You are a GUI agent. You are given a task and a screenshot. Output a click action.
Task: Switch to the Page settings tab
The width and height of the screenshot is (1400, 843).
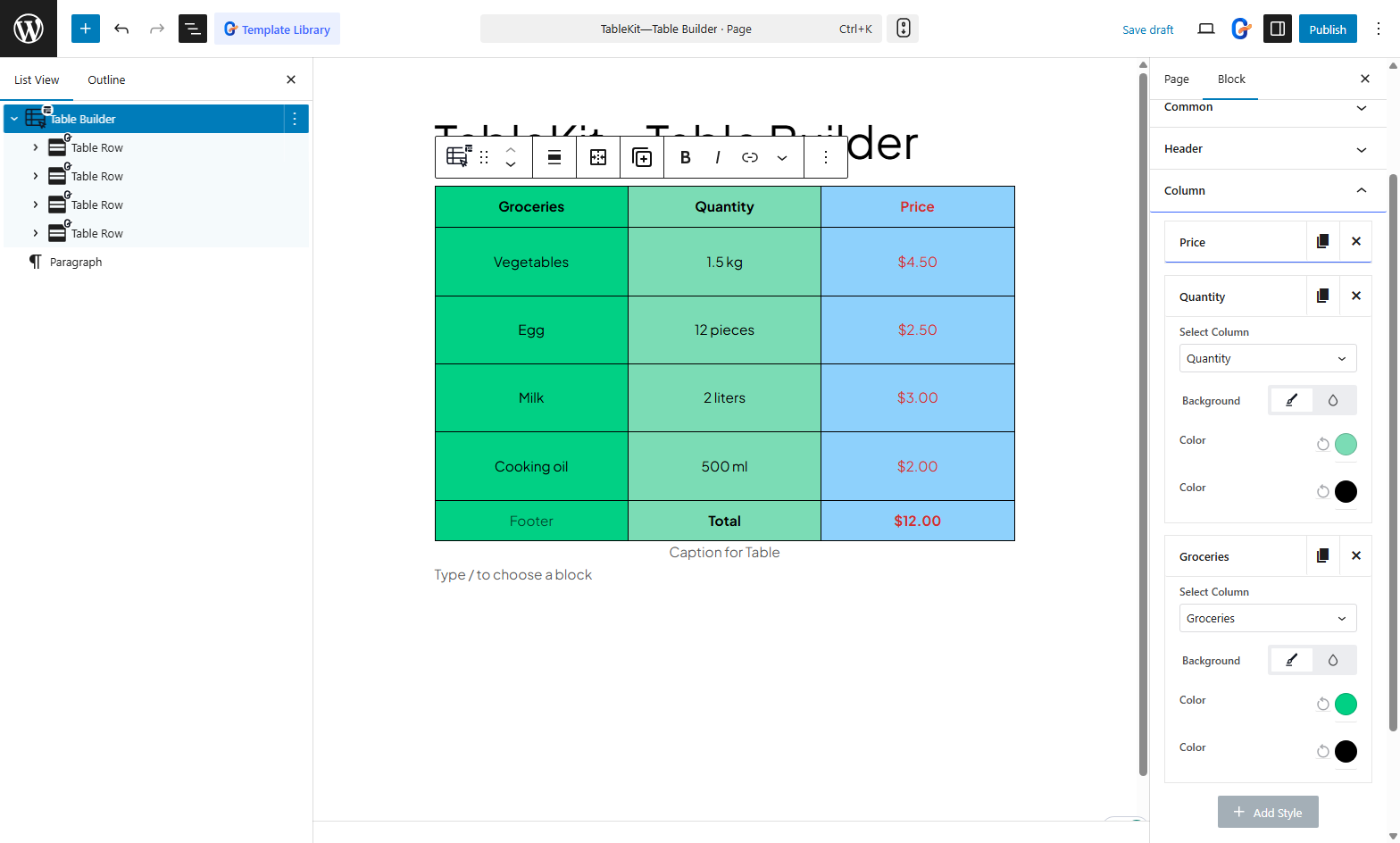(1176, 79)
